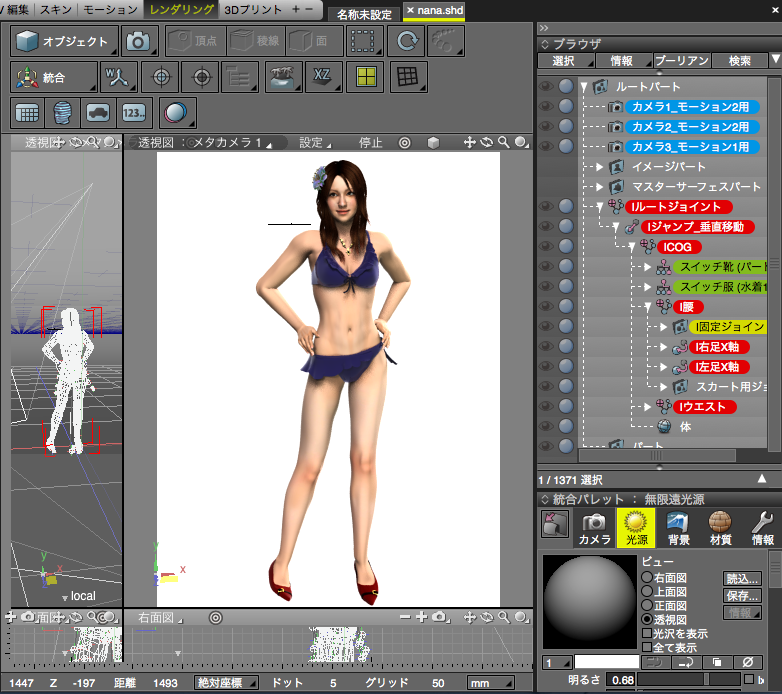Toggle render sphere for ICOG row

pos(566,246)
